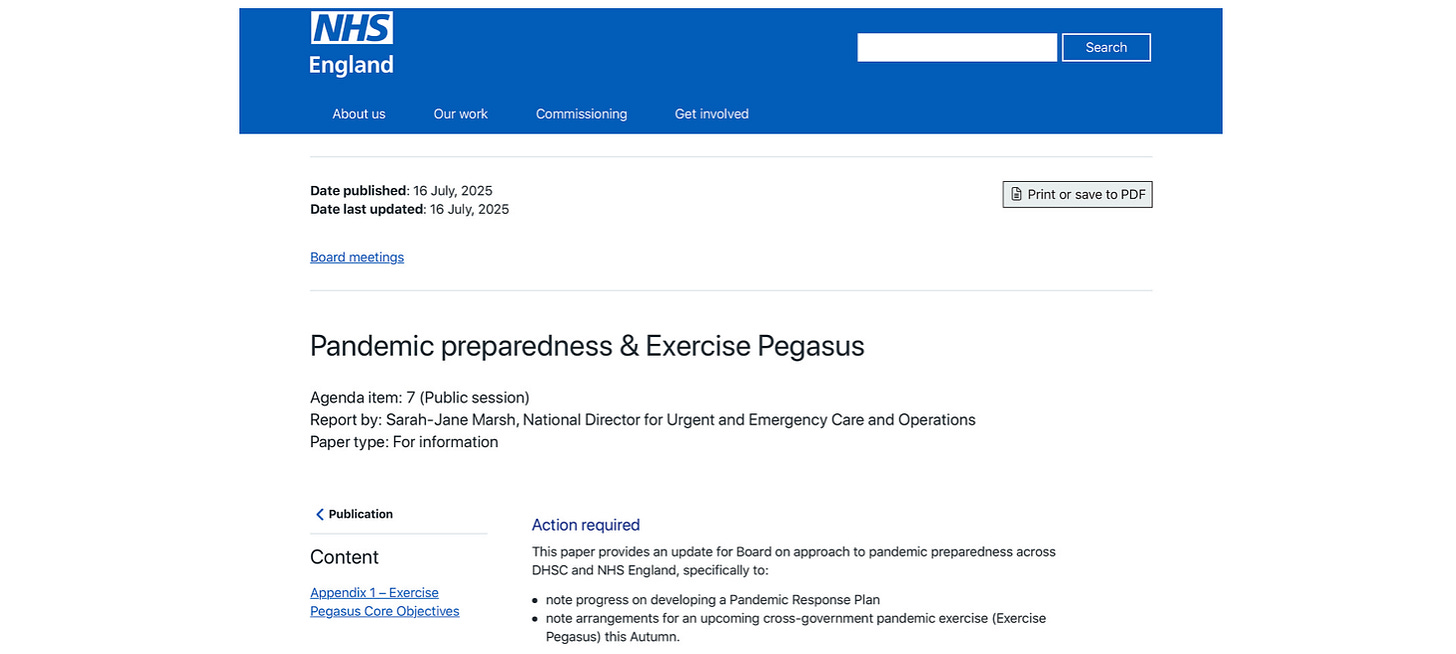Click the document icon in Print button
This screenshot has height=654, width=1456.
[x=1016, y=194]
